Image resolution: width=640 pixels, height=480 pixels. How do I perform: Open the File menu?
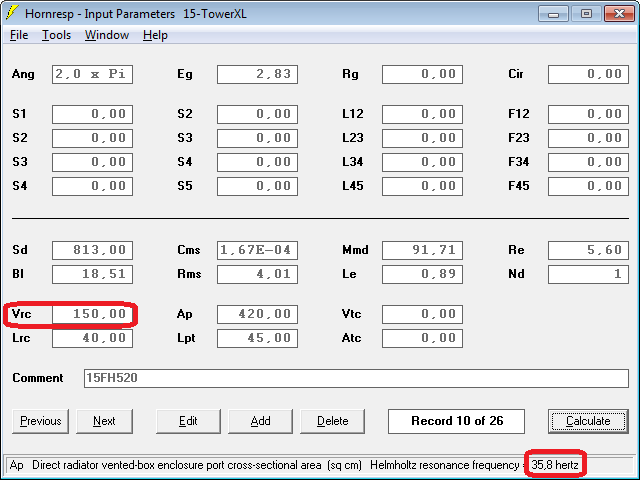(19, 35)
